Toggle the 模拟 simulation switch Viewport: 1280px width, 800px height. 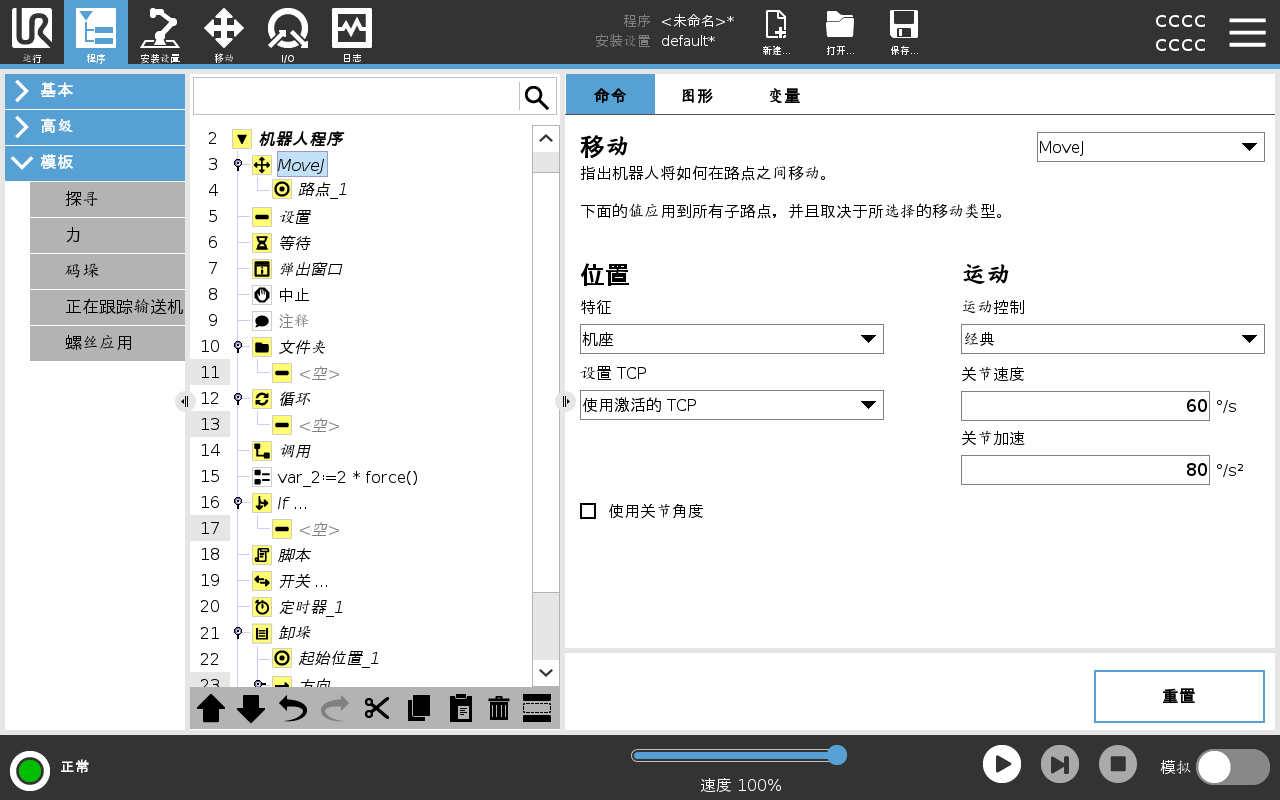click(x=1232, y=766)
